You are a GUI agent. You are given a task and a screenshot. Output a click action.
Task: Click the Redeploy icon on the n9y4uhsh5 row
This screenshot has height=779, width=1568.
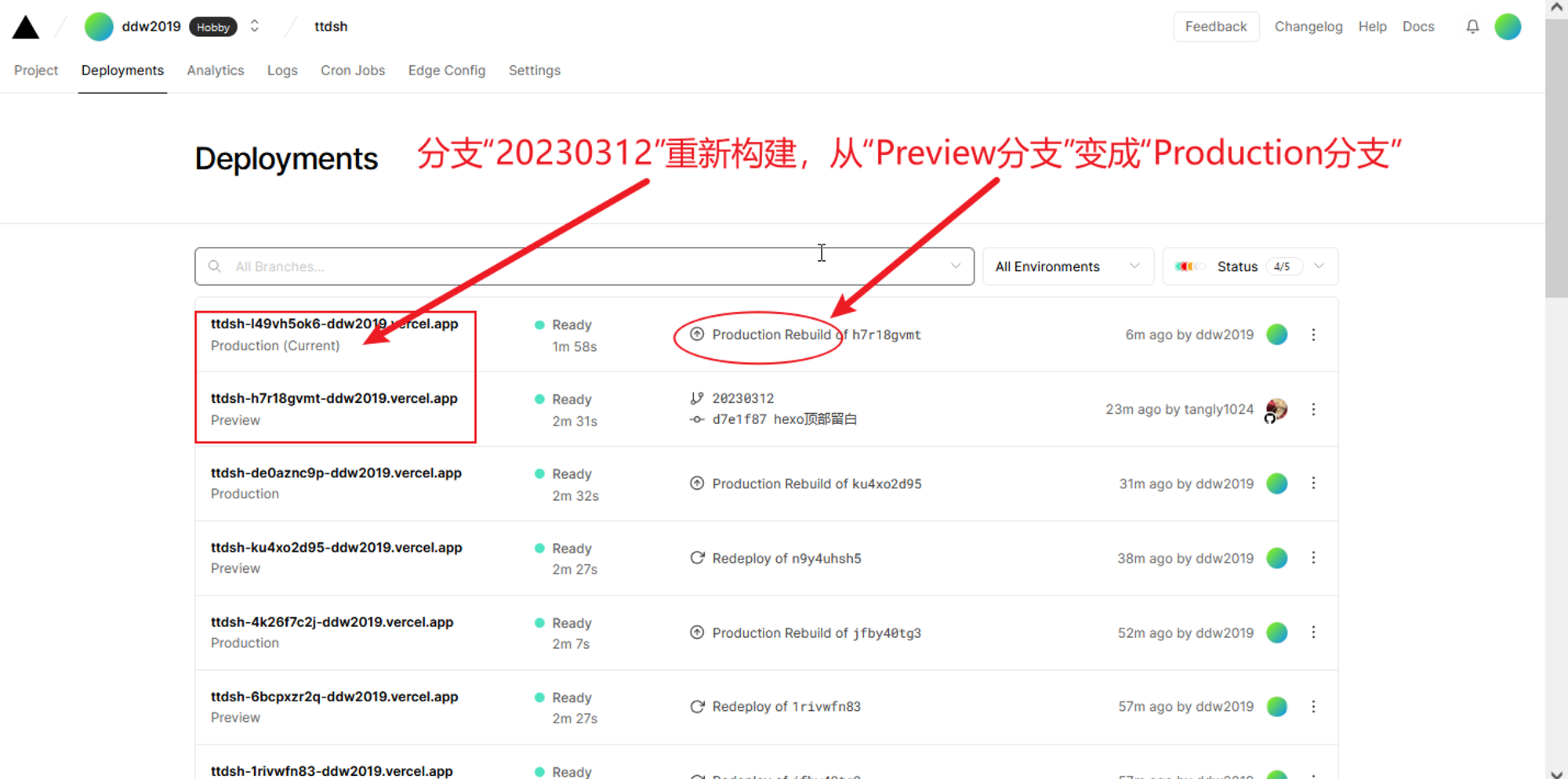pos(698,558)
